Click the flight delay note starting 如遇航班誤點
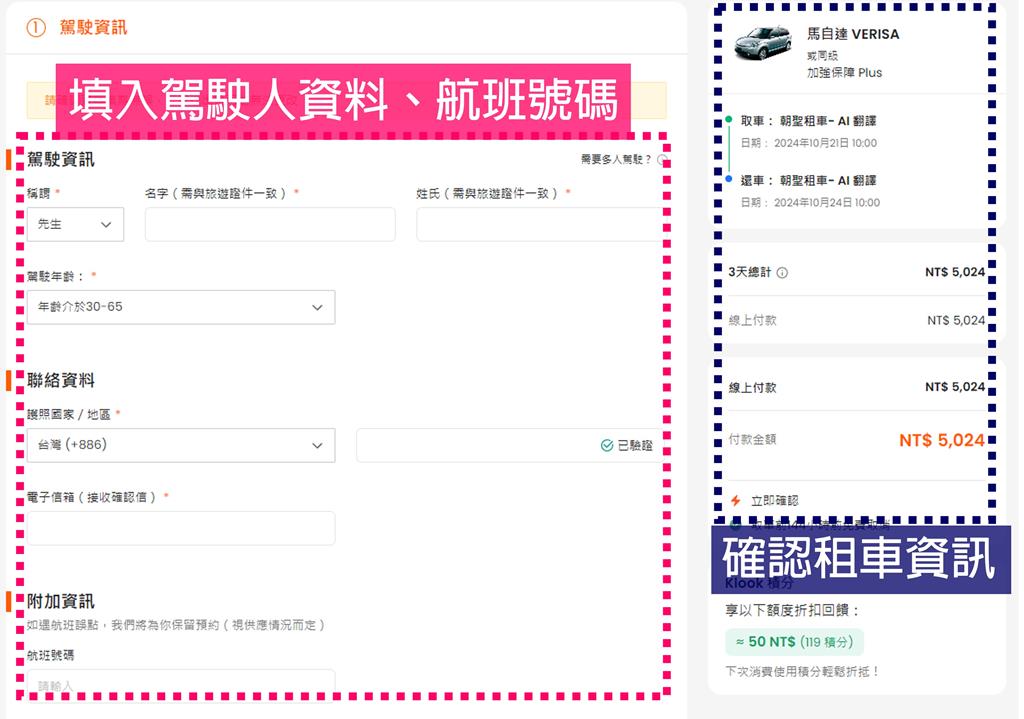Screen dimensions: 1024x719 tap(176, 625)
